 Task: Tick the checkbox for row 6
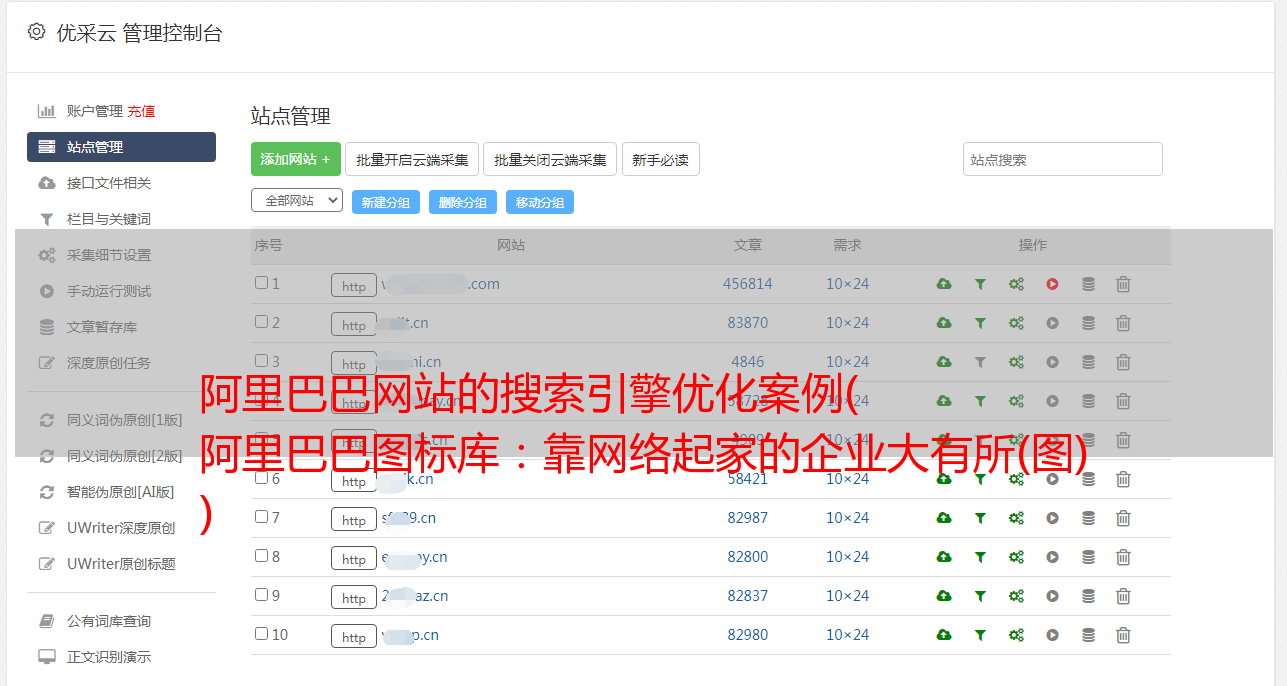(x=261, y=478)
